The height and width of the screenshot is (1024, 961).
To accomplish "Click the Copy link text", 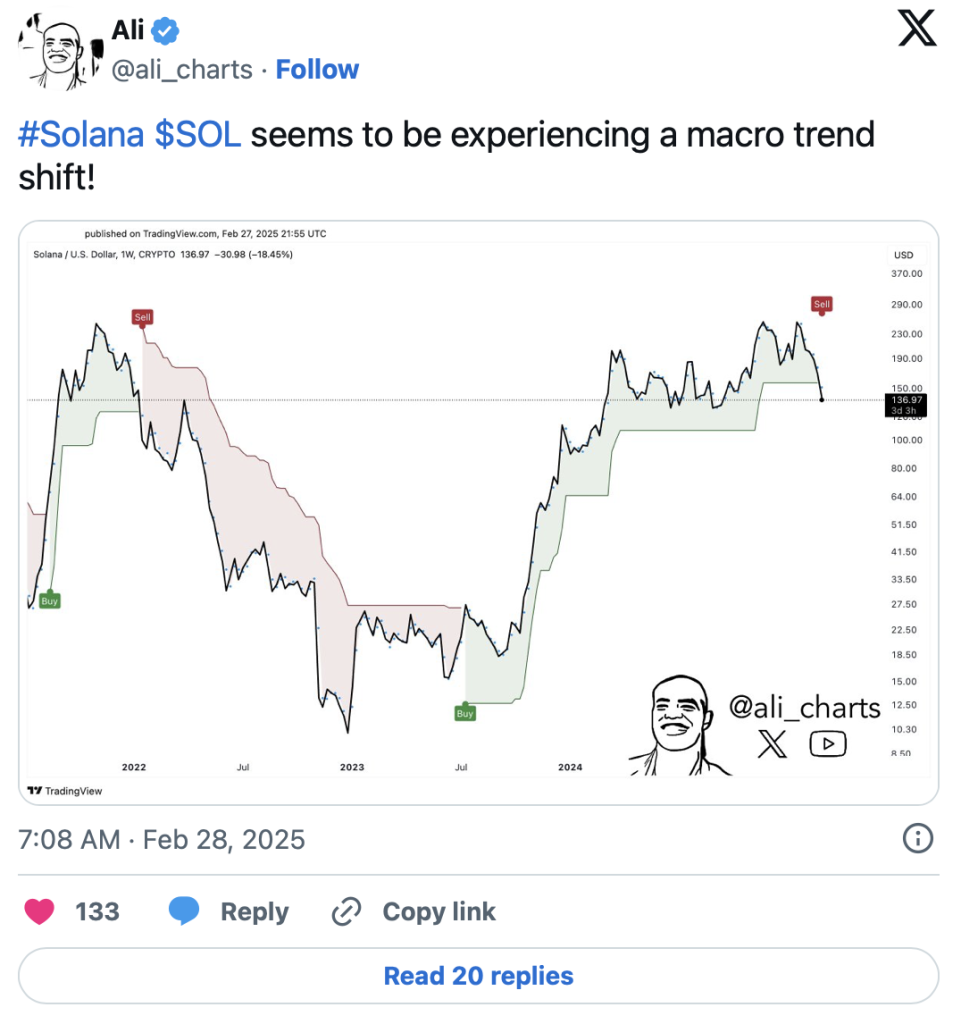I will [x=438, y=911].
